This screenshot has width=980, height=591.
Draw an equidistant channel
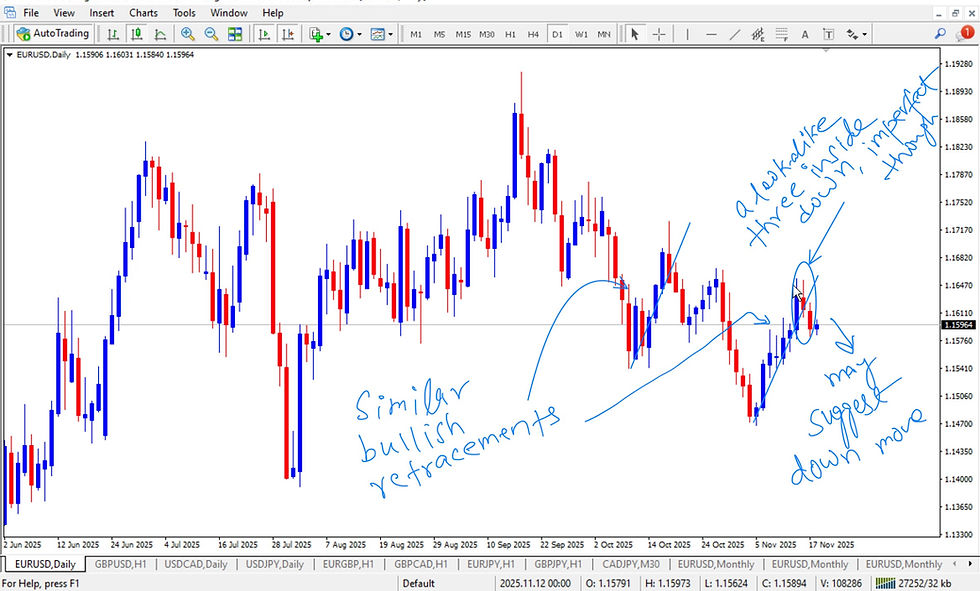pyautogui.click(x=758, y=34)
